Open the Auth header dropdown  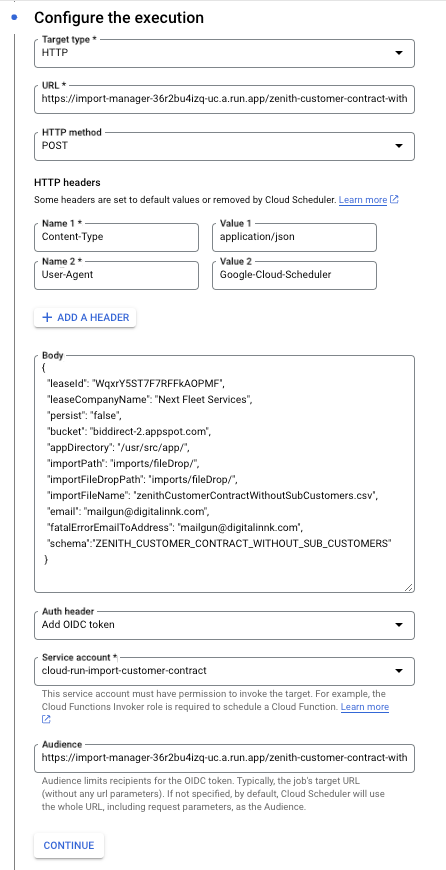click(224, 625)
